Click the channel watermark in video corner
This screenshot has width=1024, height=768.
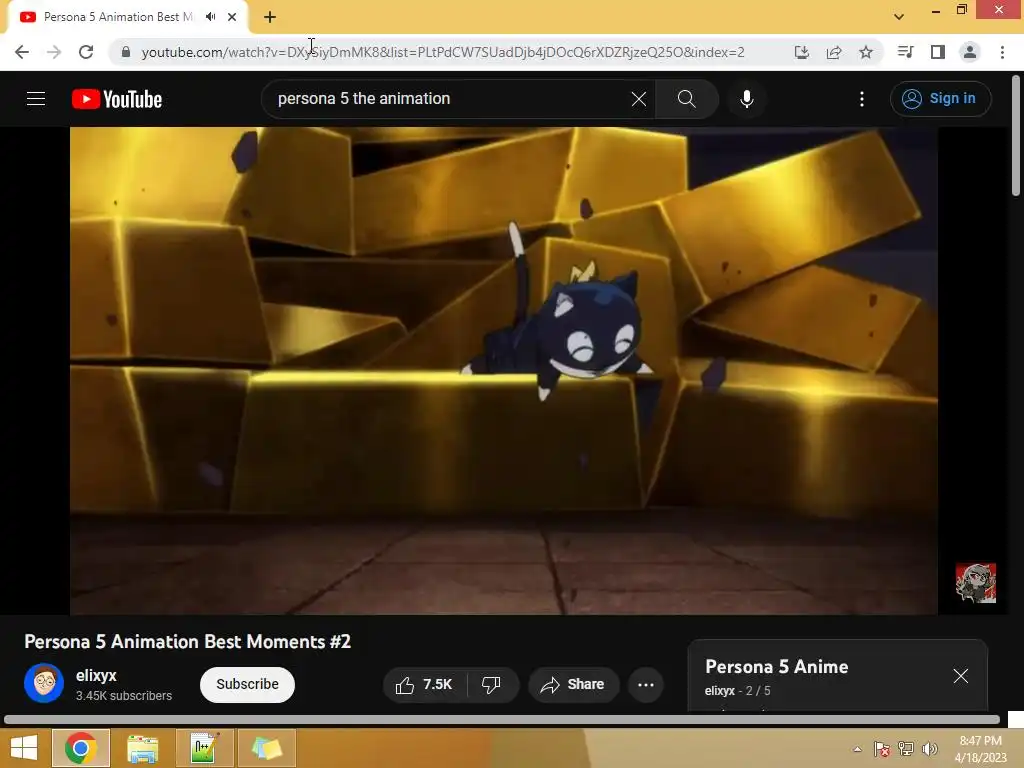point(976,583)
